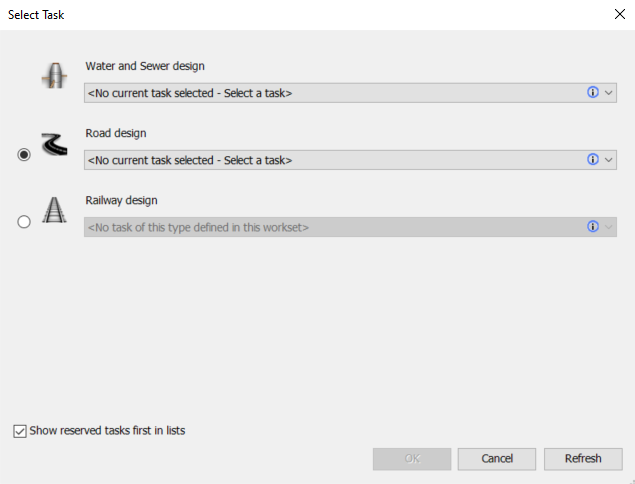Click the OK button

click(411, 458)
